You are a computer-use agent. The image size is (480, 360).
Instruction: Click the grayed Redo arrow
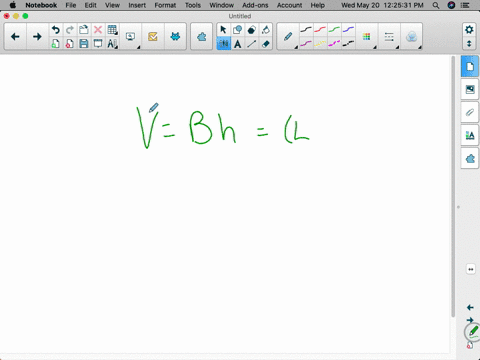[x=70, y=30]
